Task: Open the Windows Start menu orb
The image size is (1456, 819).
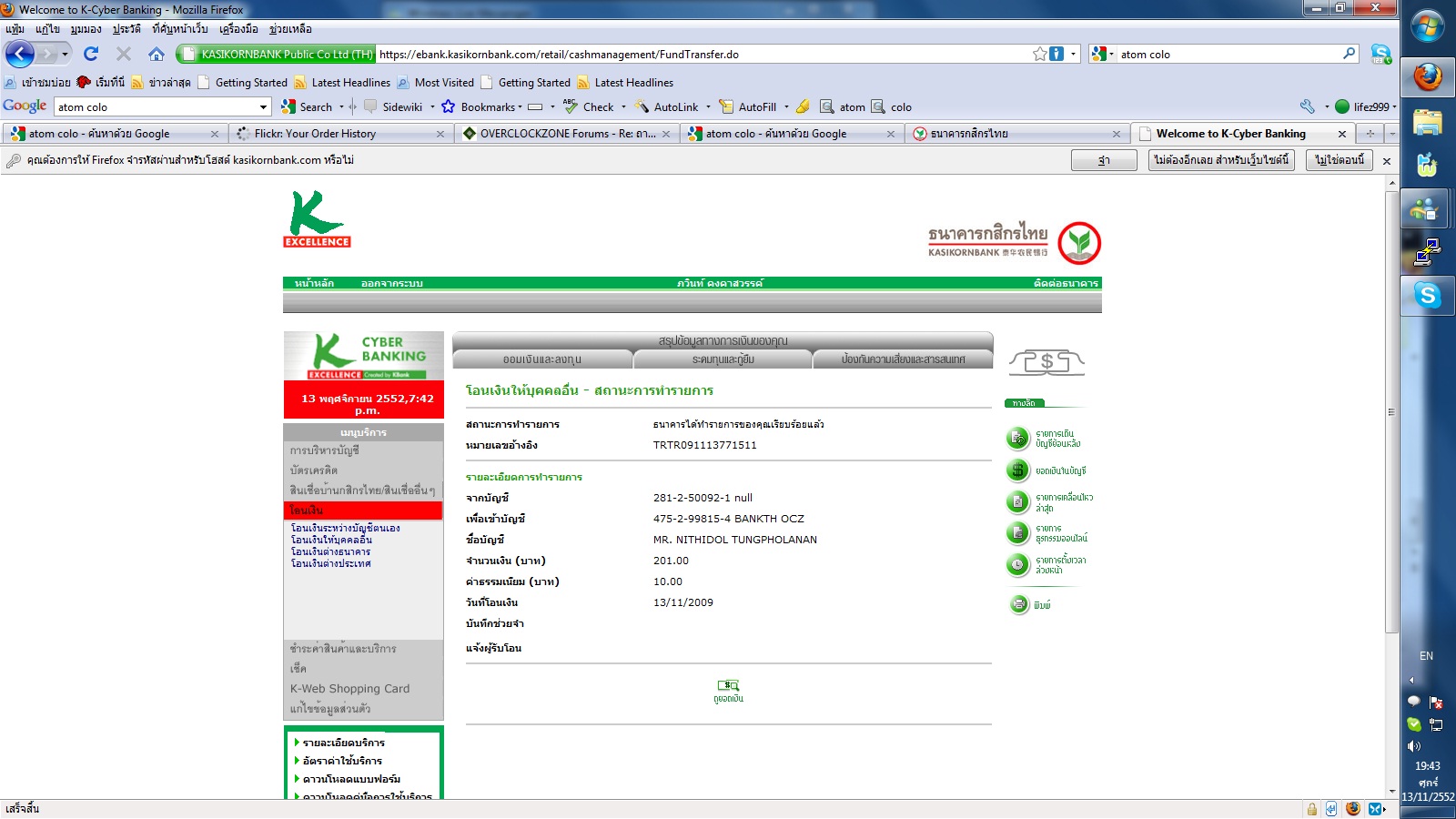Action: point(1427,26)
